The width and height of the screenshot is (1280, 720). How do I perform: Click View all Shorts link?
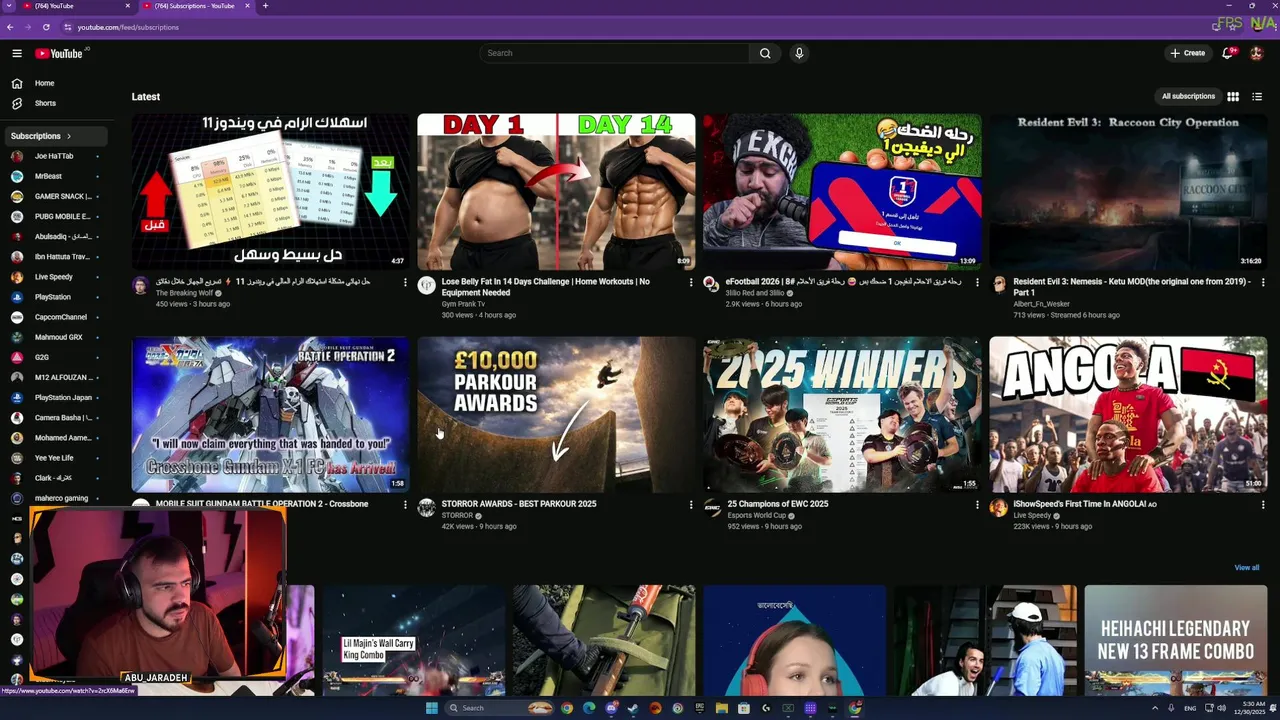coord(1247,568)
